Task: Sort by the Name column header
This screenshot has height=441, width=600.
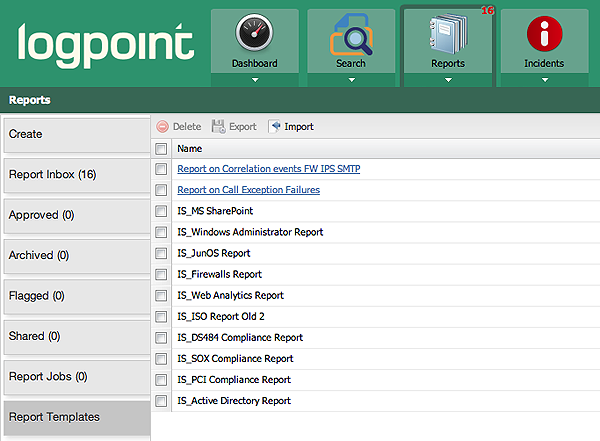Action: 190,148
